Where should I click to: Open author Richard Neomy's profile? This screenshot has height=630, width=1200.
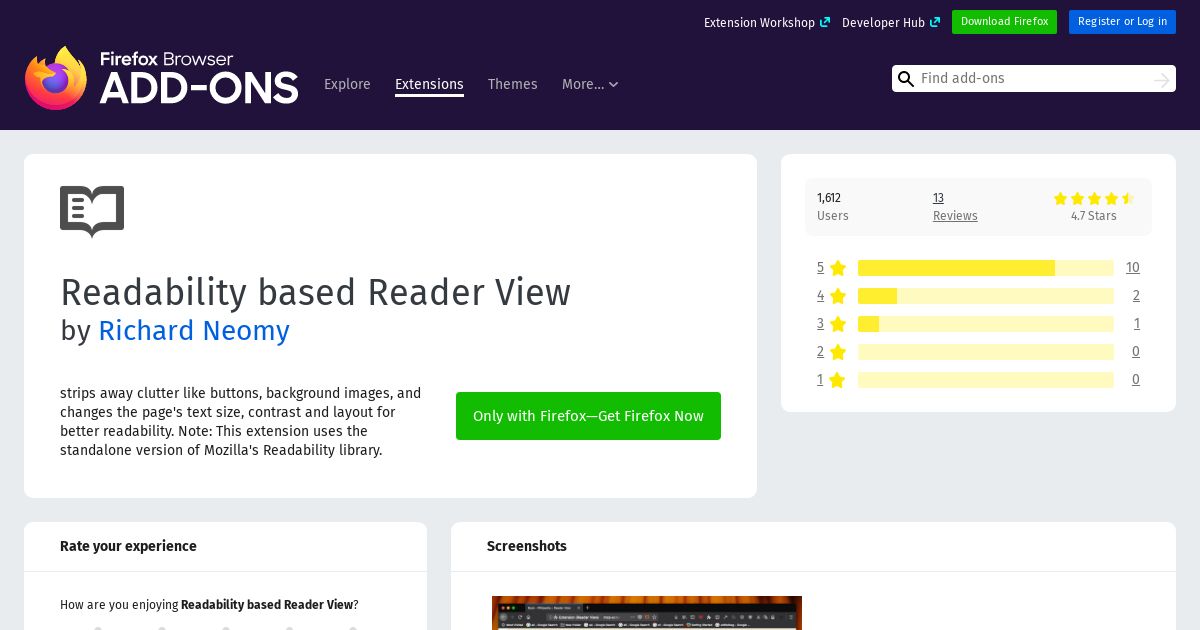click(x=194, y=331)
